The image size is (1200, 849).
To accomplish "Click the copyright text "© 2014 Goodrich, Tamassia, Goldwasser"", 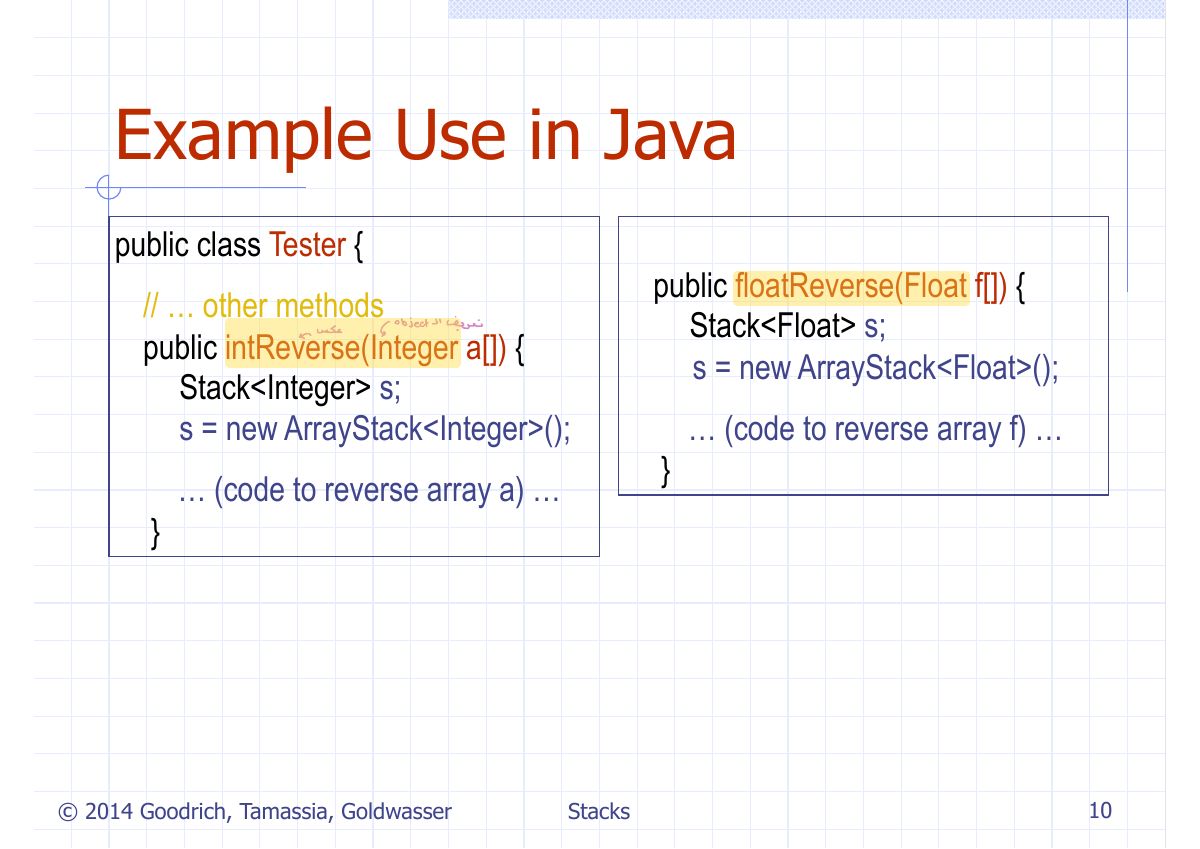I will pyautogui.click(x=256, y=812).
